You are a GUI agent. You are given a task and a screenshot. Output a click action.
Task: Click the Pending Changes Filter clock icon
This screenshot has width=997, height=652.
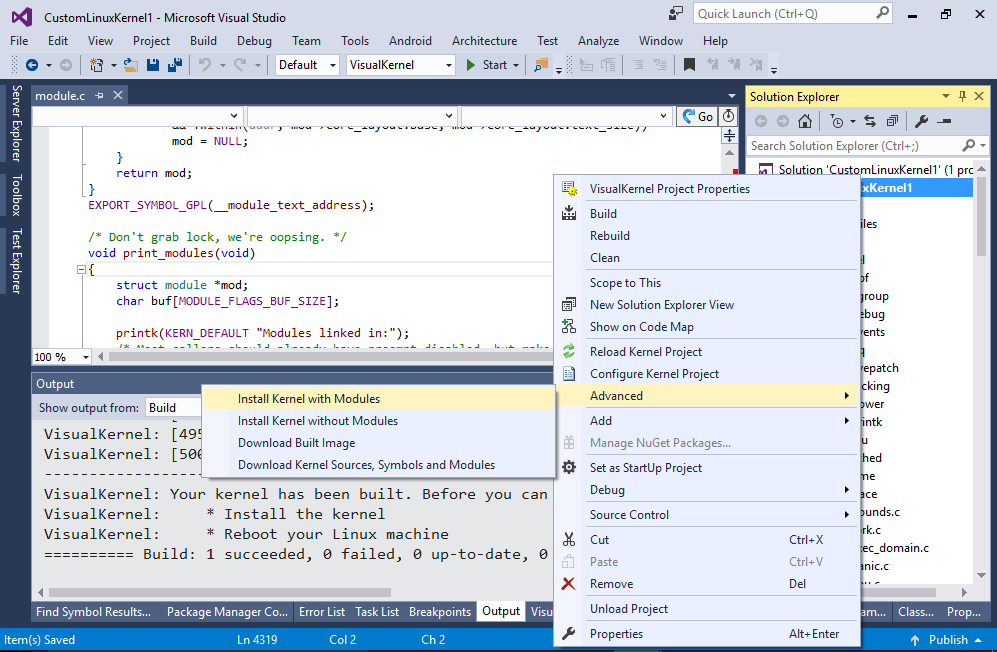point(837,121)
